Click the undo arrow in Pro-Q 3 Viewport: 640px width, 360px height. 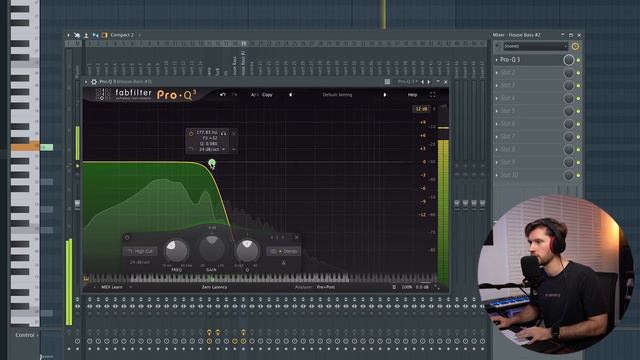[222, 95]
